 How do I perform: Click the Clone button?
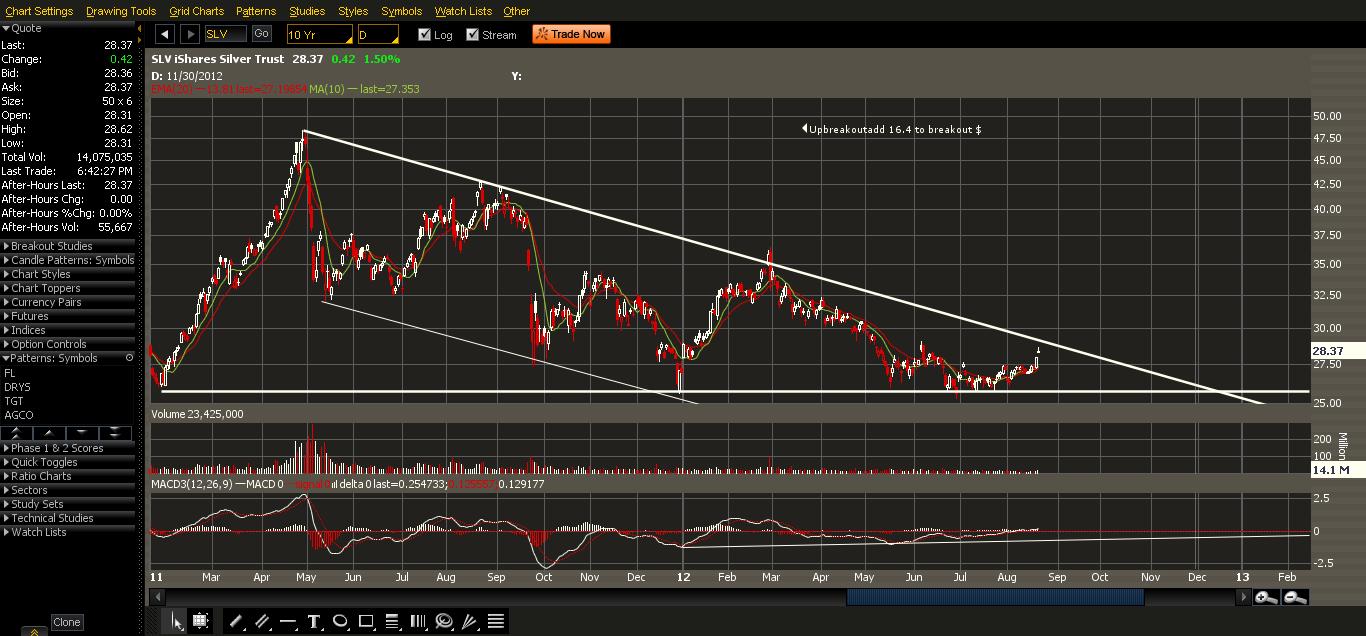tap(67, 622)
